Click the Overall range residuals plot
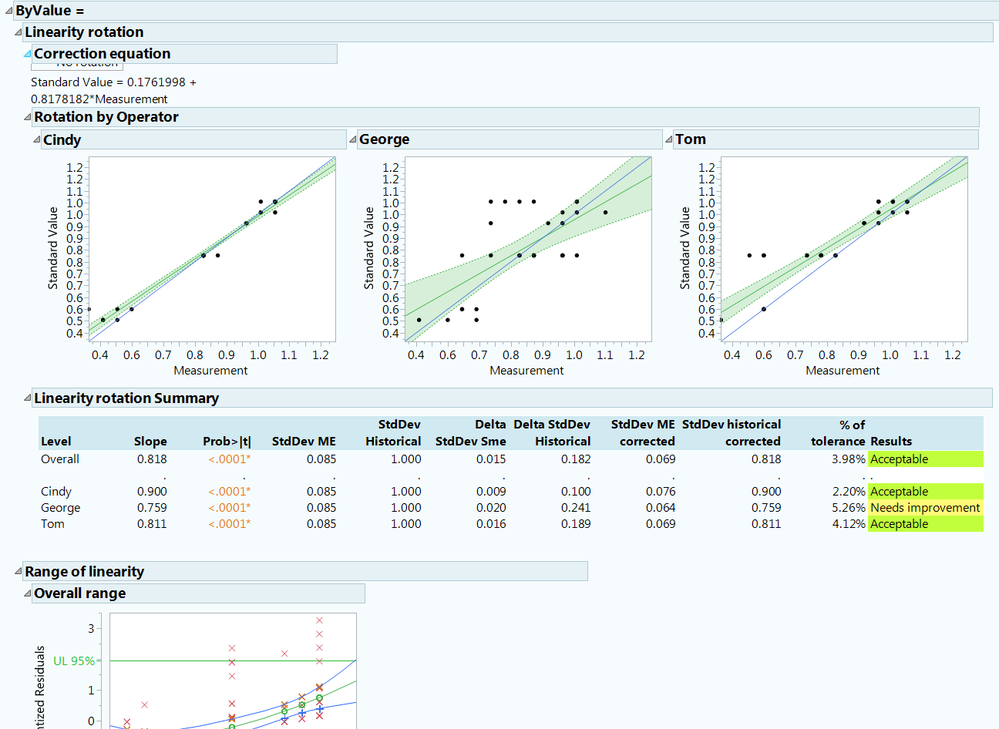The width and height of the screenshot is (999, 729). coord(233,671)
